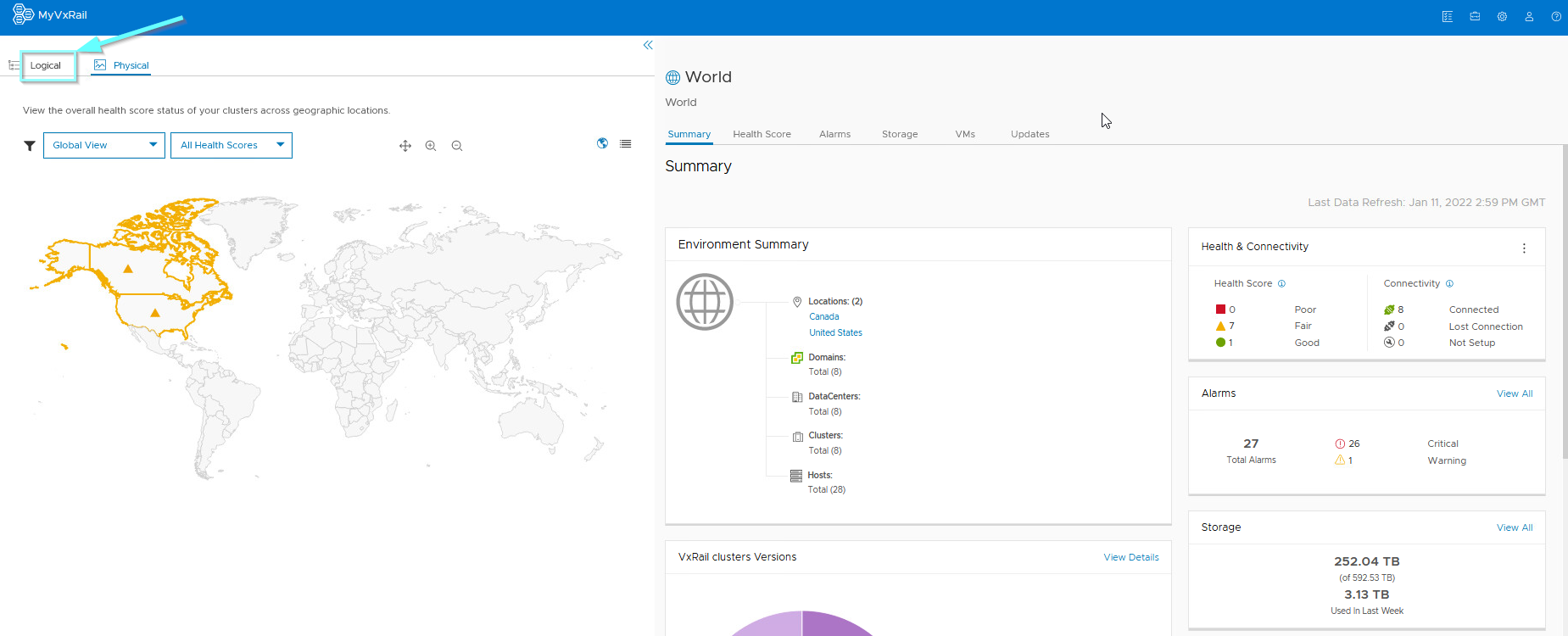
Task: Open the VMs tab
Action: coord(965,134)
